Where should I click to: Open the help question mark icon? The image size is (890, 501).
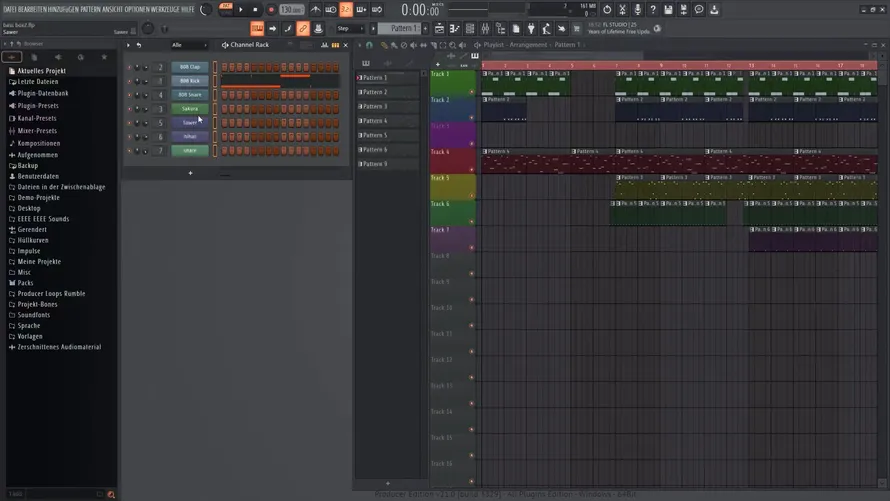pyautogui.click(x=653, y=10)
